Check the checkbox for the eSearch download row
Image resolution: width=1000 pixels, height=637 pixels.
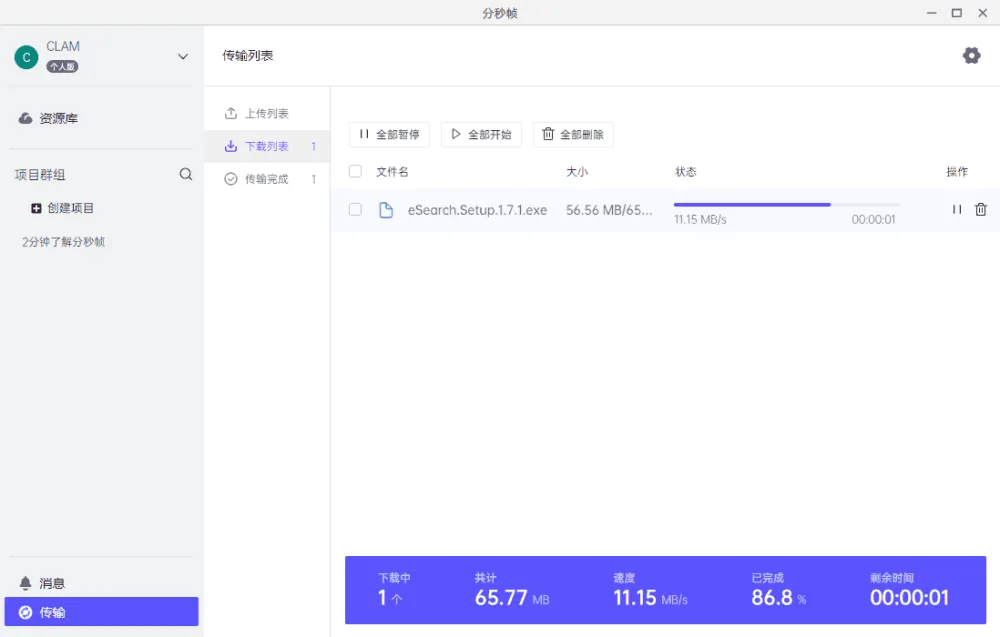click(x=355, y=210)
